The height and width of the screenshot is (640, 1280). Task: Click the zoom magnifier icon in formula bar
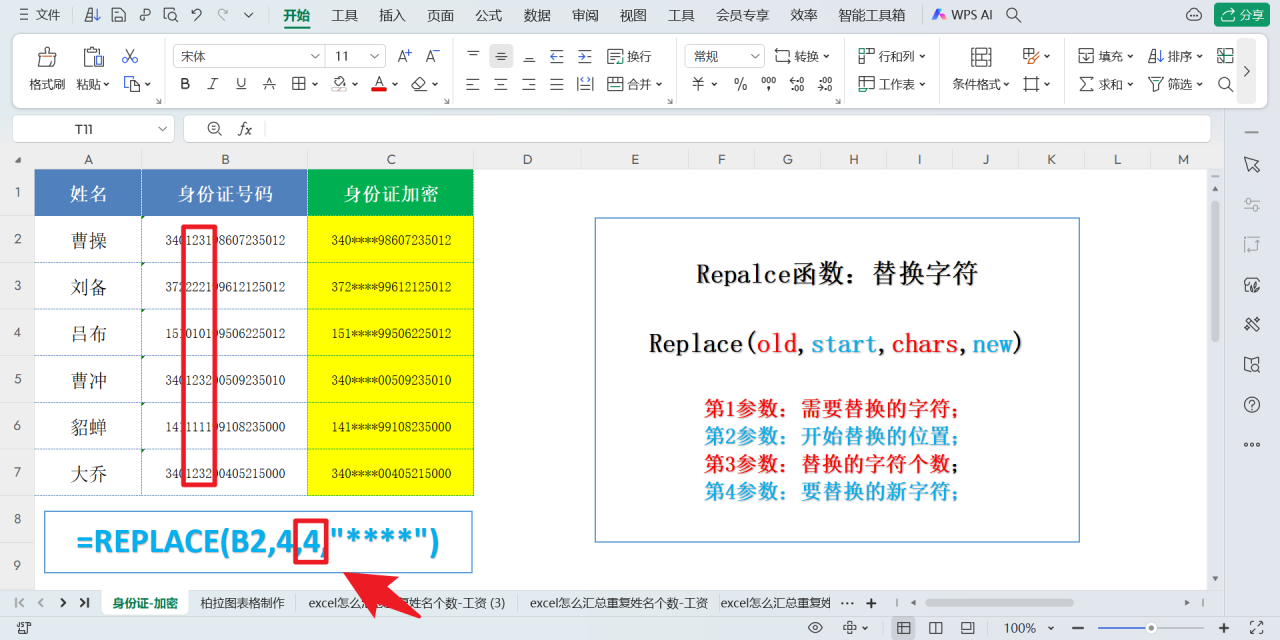(214, 129)
